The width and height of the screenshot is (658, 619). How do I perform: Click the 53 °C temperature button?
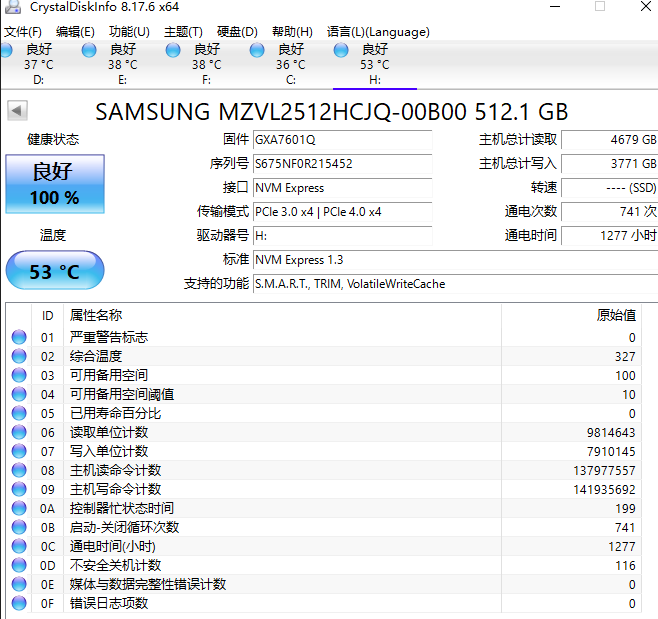coord(55,271)
